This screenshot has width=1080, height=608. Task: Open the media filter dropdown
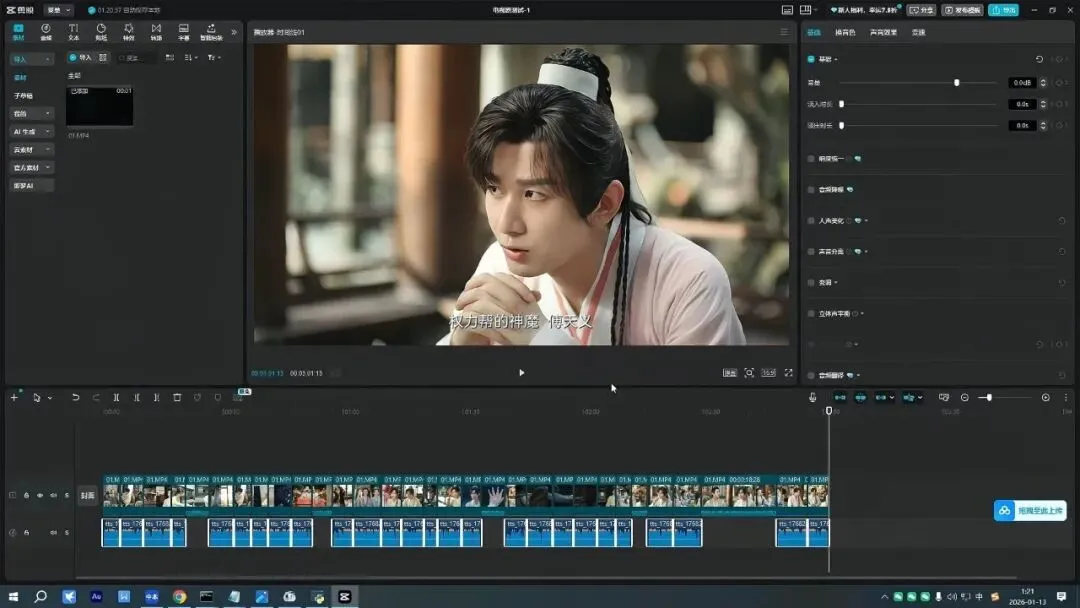[214, 58]
